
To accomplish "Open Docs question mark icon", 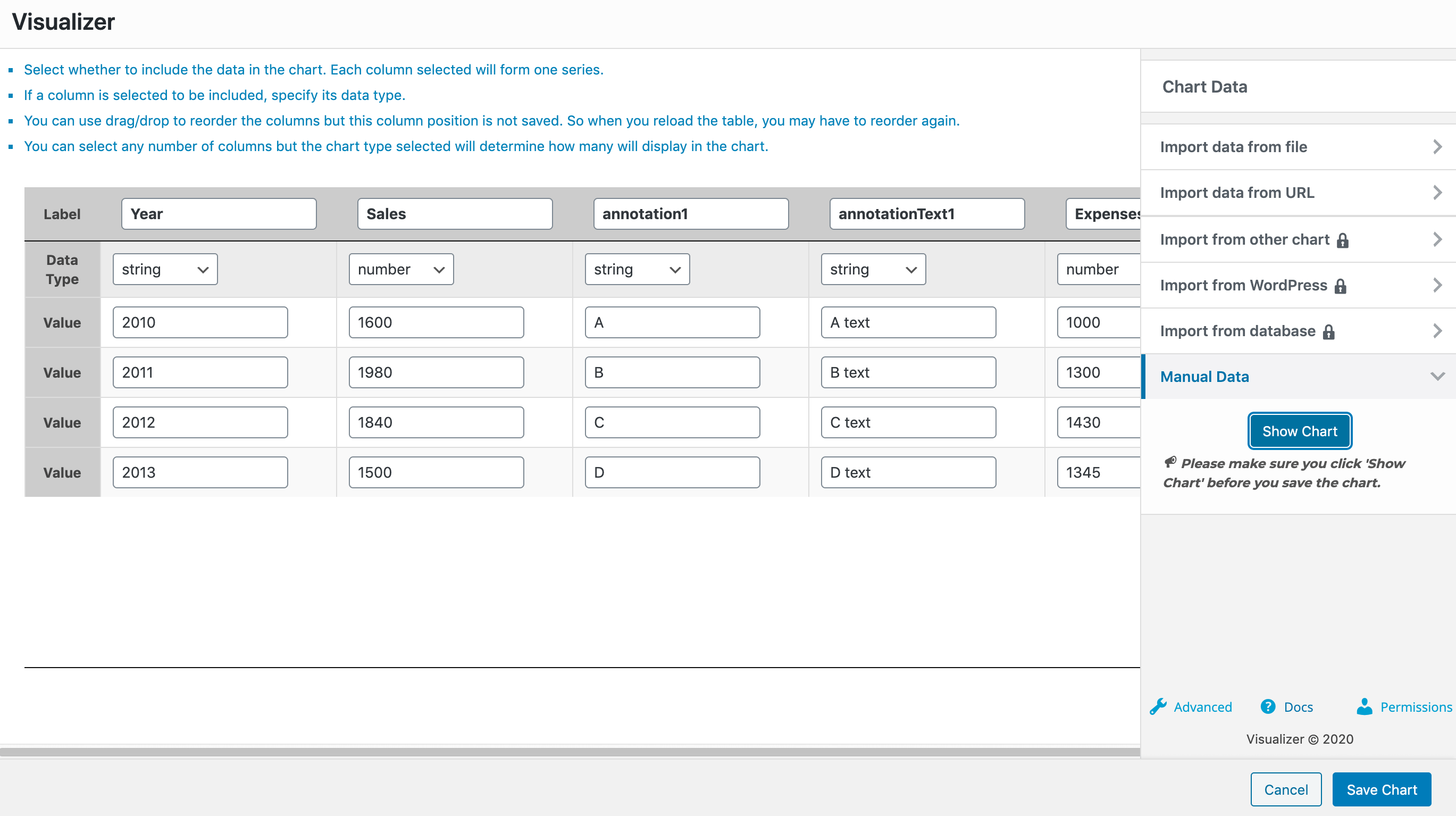I will [1268, 706].
